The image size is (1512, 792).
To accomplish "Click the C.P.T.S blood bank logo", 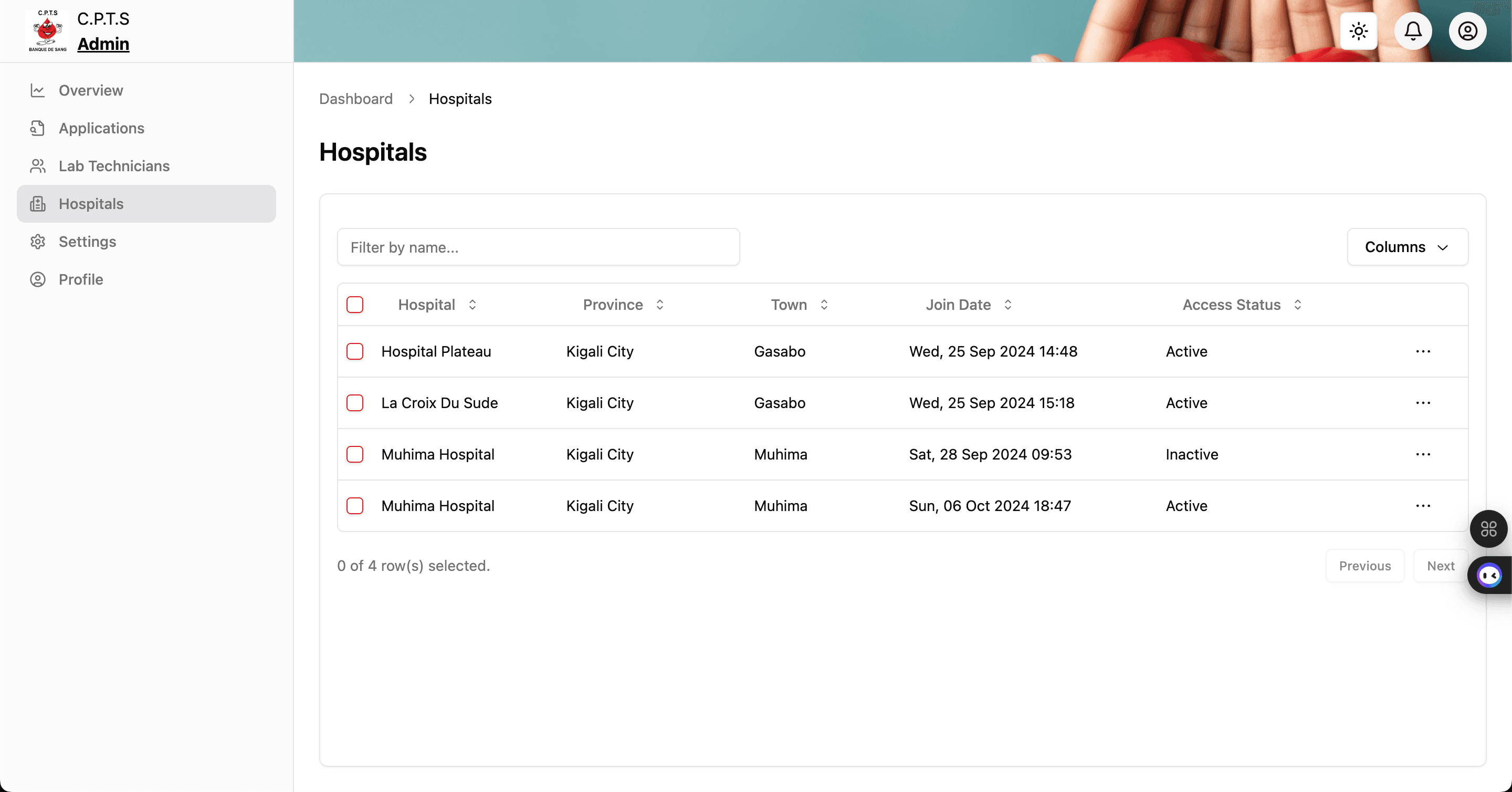I will click(47, 31).
